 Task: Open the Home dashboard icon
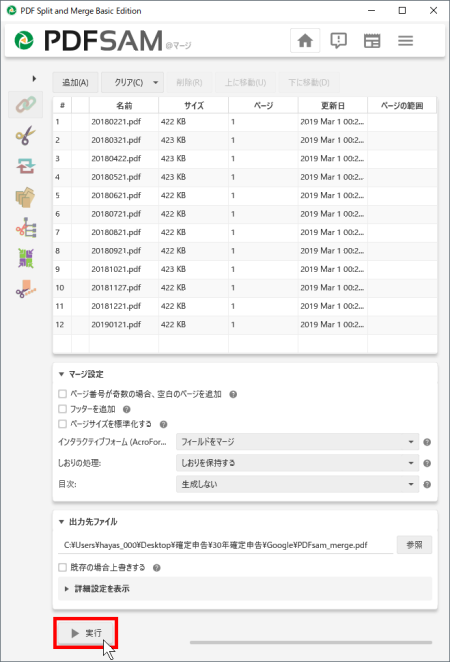click(305, 41)
